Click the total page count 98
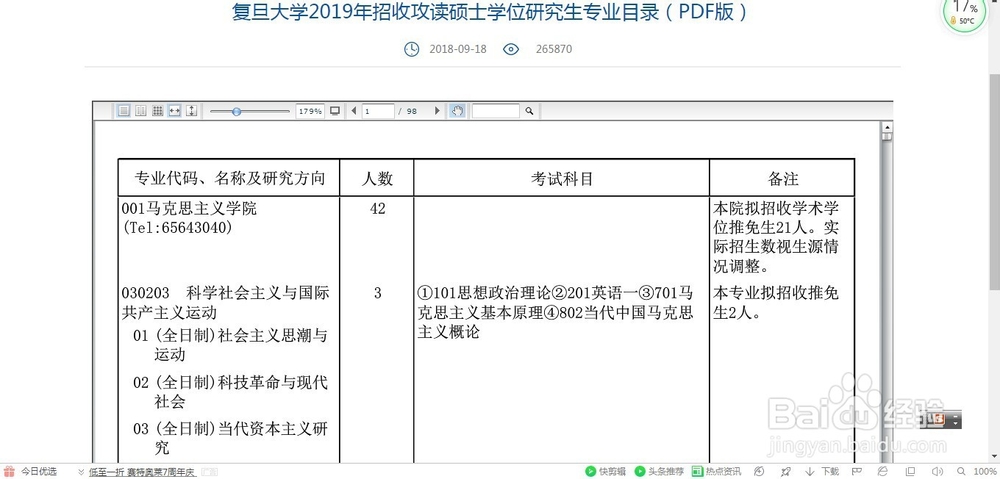The image size is (1000, 479). click(x=411, y=111)
